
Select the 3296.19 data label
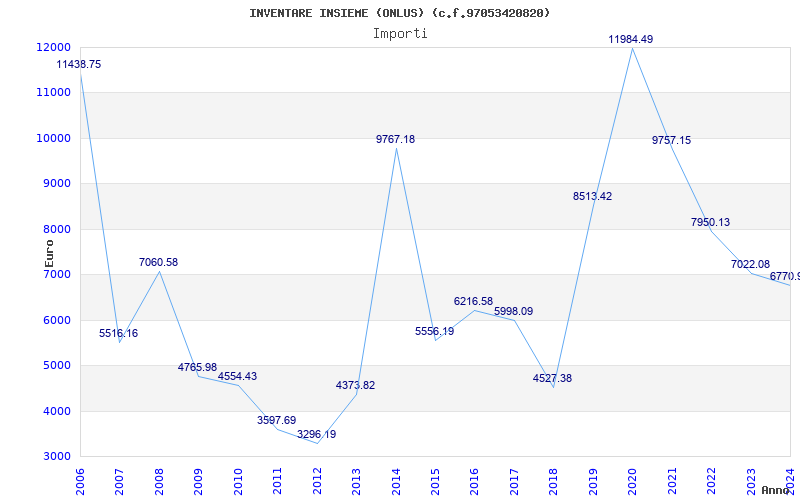[316, 434]
